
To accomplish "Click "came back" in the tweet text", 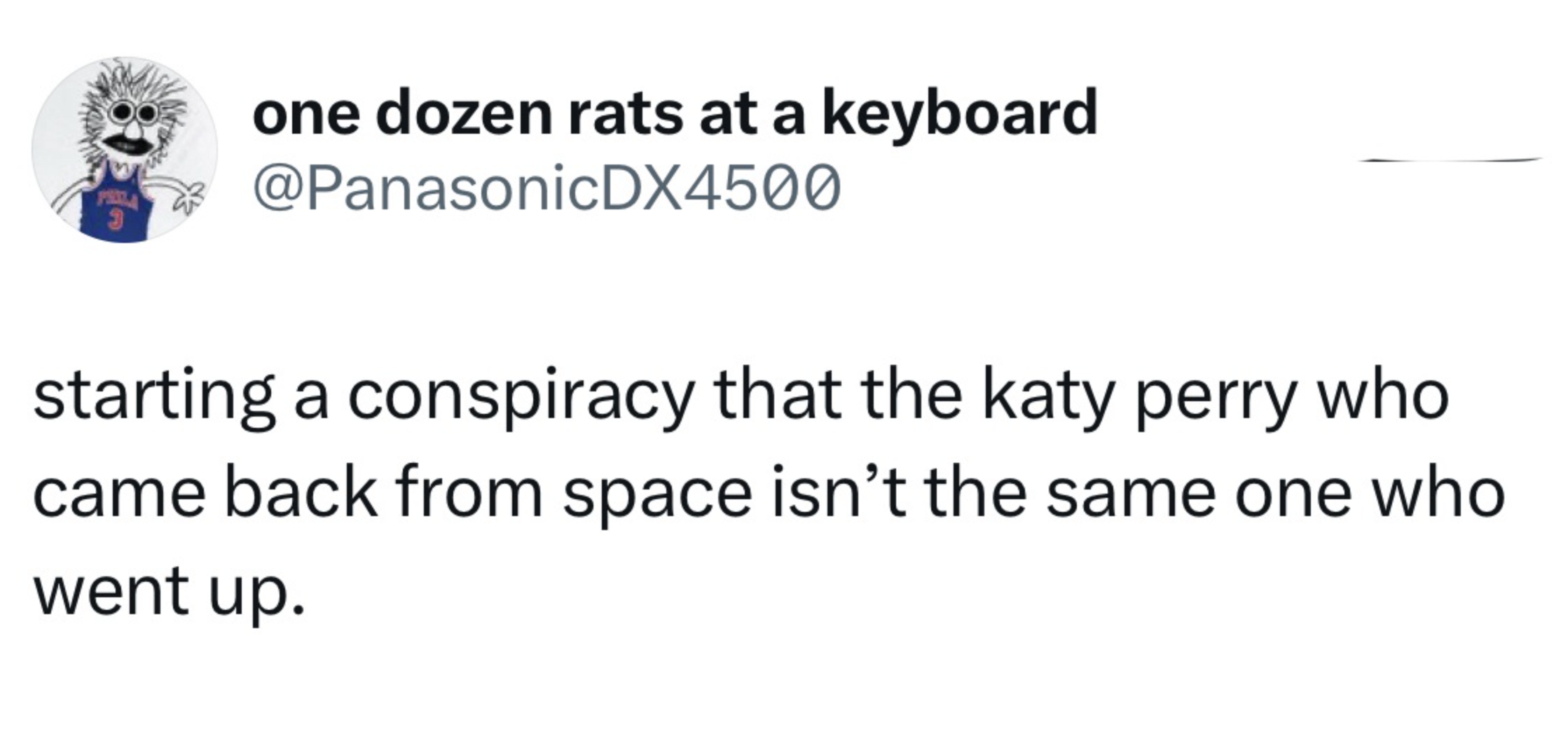I will [205, 496].
